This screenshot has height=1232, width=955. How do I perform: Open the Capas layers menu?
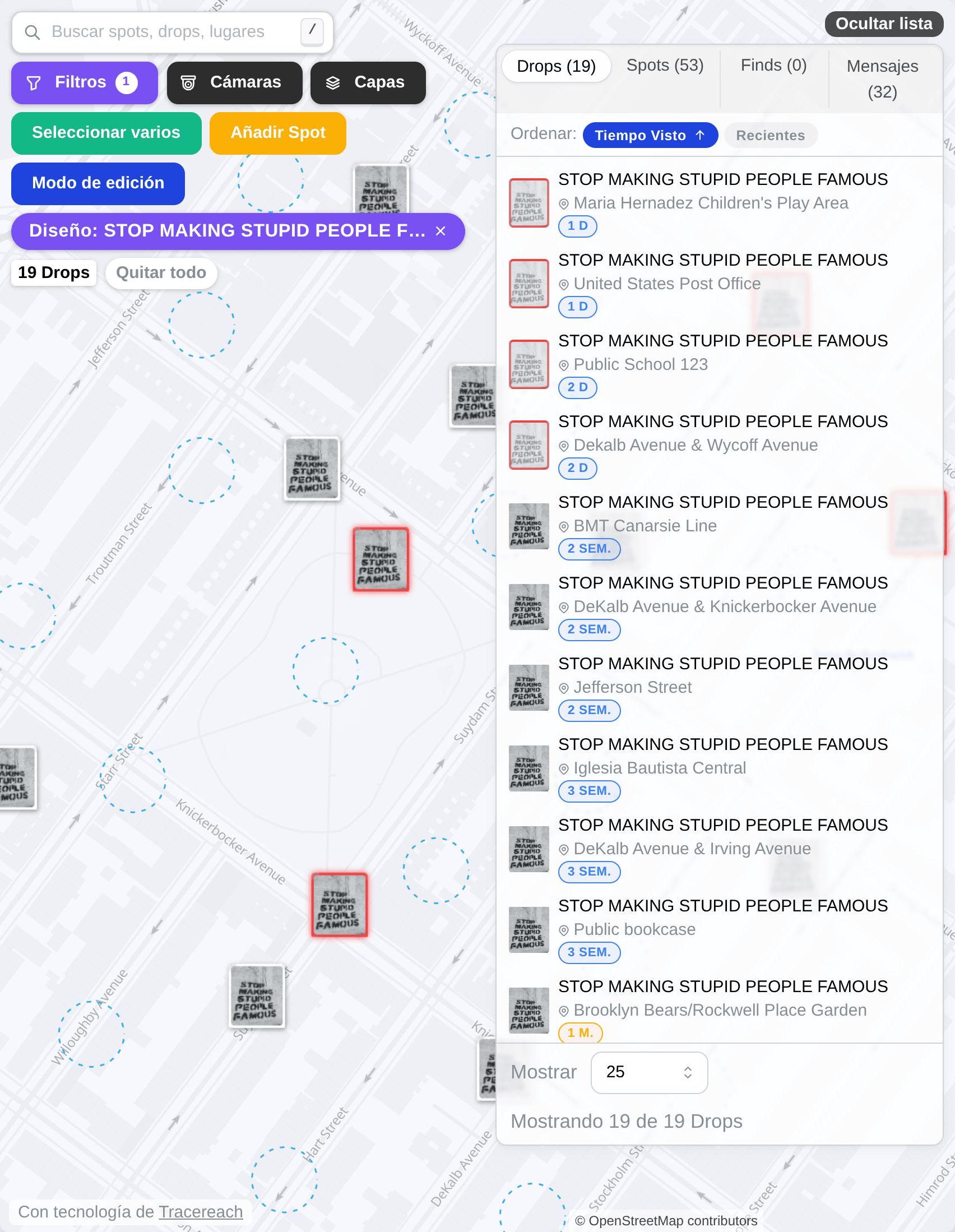click(x=368, y=82)
